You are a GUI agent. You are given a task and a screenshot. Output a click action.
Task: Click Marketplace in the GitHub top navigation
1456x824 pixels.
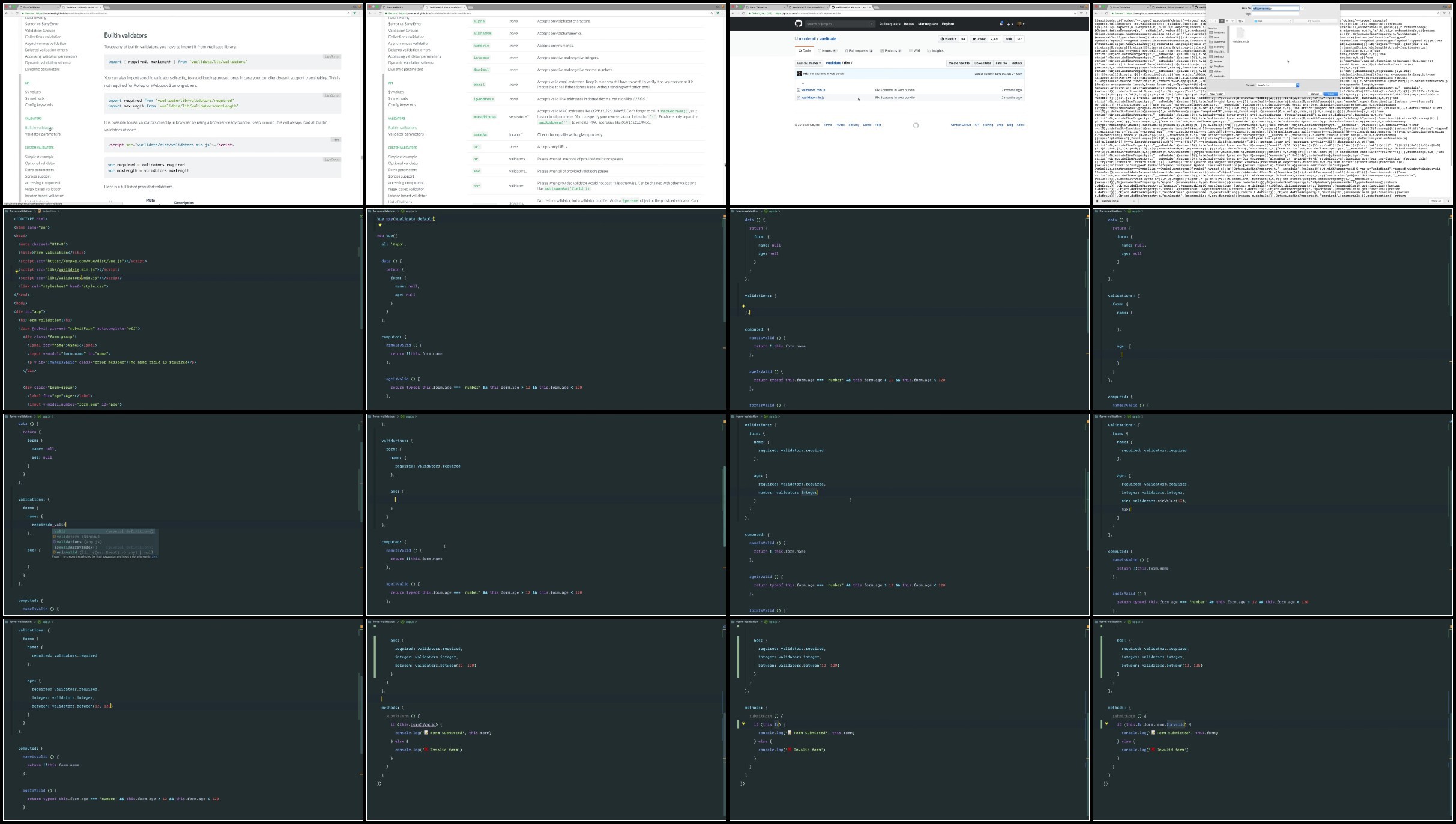[928, 24]
